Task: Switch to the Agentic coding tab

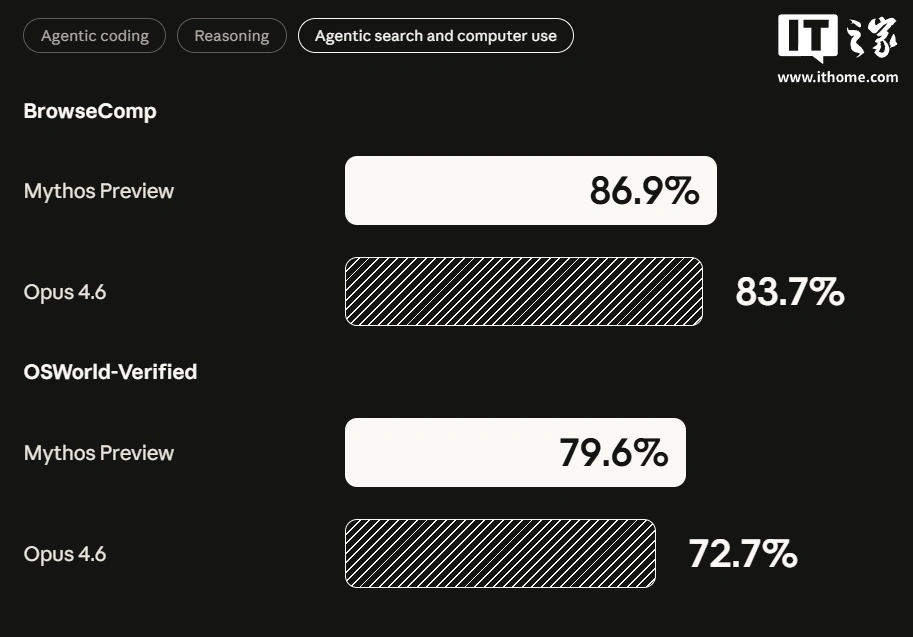Action: pyautogui.click(x=95, y=36)
